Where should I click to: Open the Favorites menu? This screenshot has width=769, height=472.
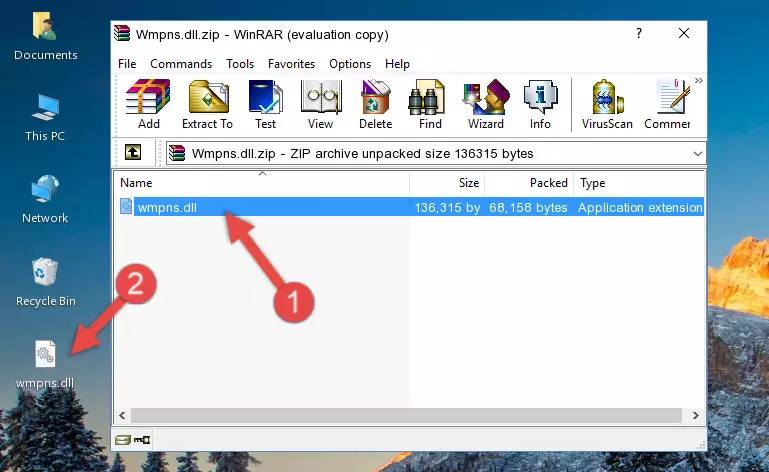pos(291,64)
